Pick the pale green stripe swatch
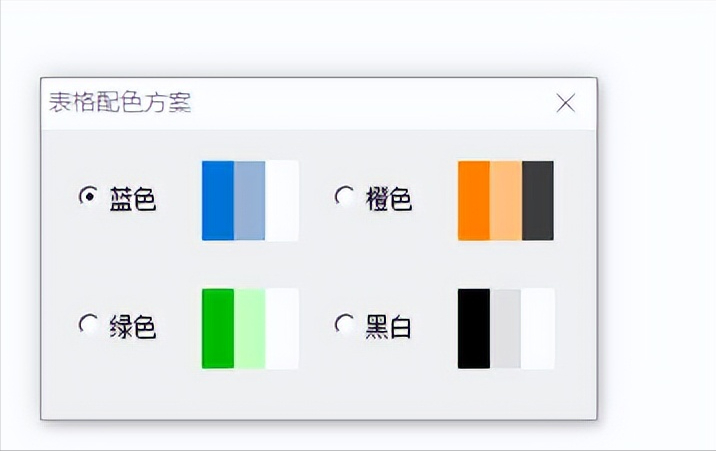The image size is (716, 451). [249, 329]
